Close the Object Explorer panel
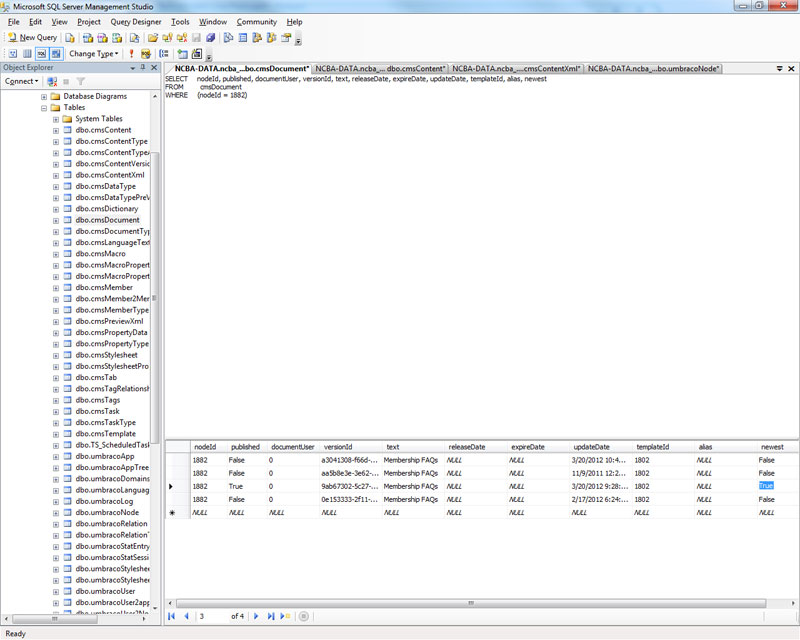The image size is (800, 640). click(x=154, y=67)
